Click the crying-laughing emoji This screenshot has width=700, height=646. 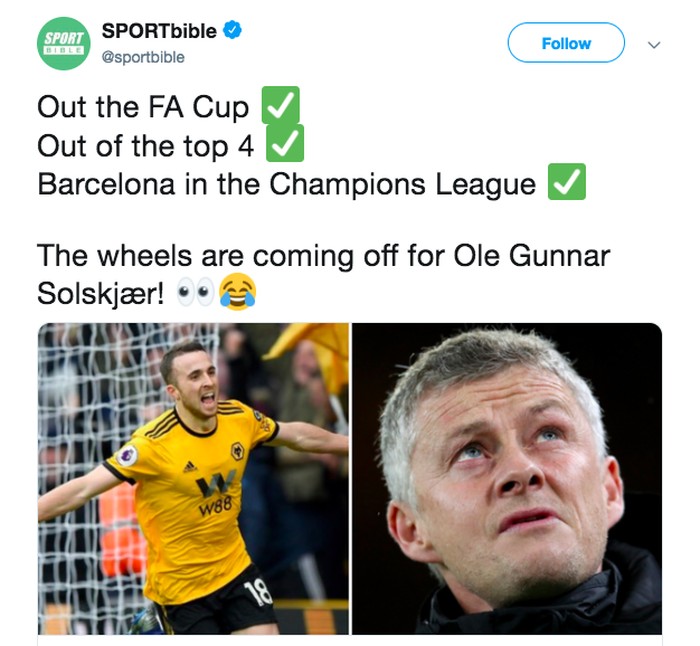tap(237, 292)
